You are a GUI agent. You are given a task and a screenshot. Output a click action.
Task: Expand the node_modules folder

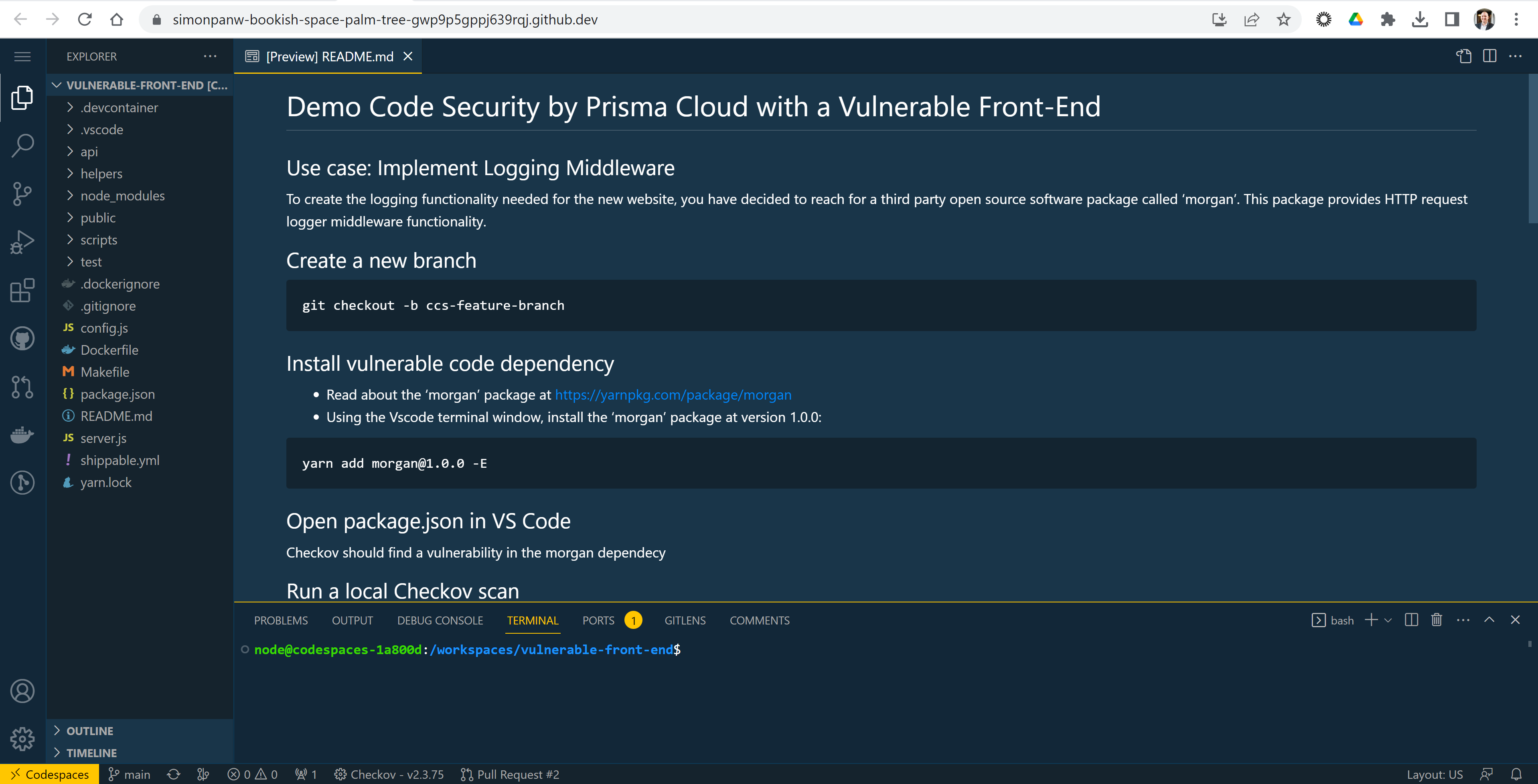click(x=122, y=196)
